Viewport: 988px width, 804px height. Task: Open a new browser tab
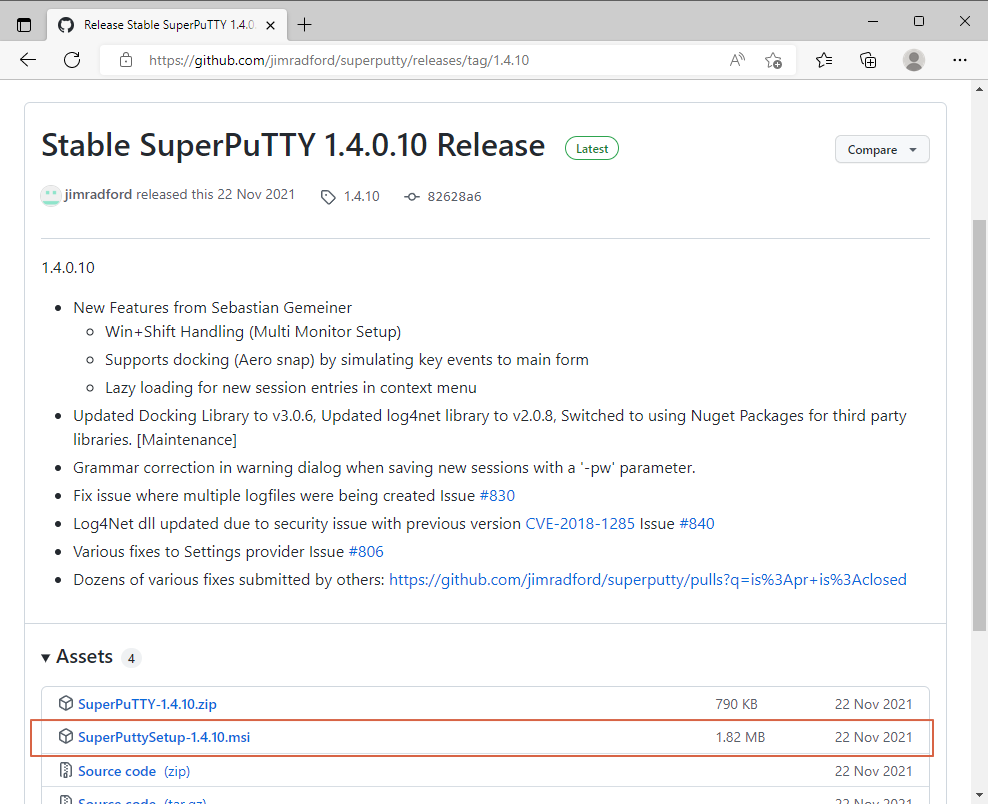(x=304, y=25)
